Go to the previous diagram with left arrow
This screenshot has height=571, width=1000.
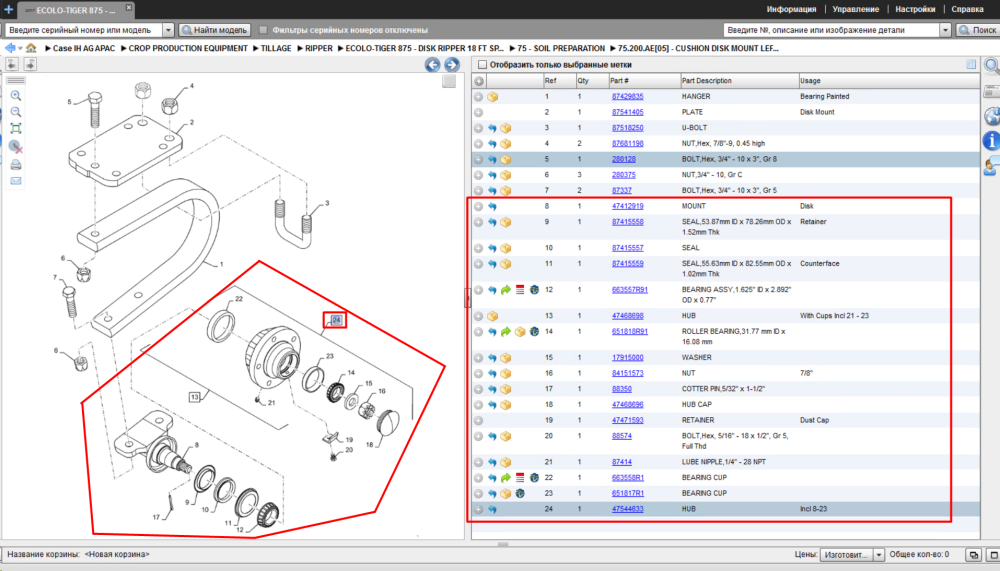[x=432, y=64]
